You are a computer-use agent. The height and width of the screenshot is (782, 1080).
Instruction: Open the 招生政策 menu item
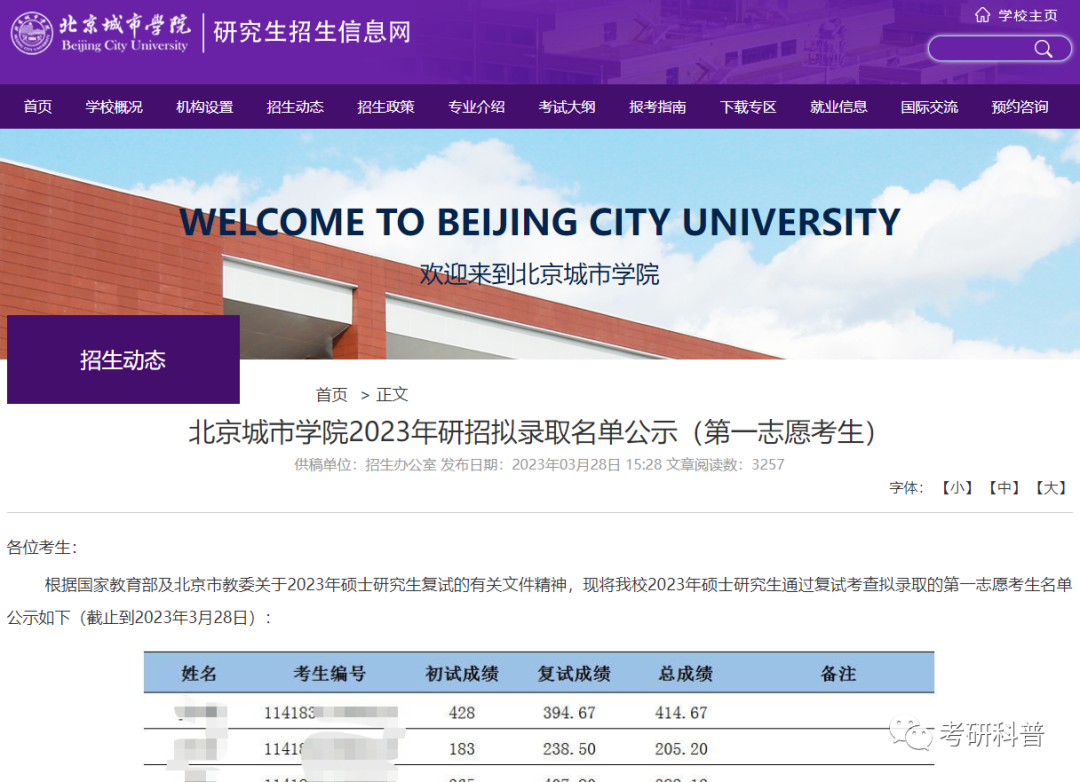click(386, 107)
